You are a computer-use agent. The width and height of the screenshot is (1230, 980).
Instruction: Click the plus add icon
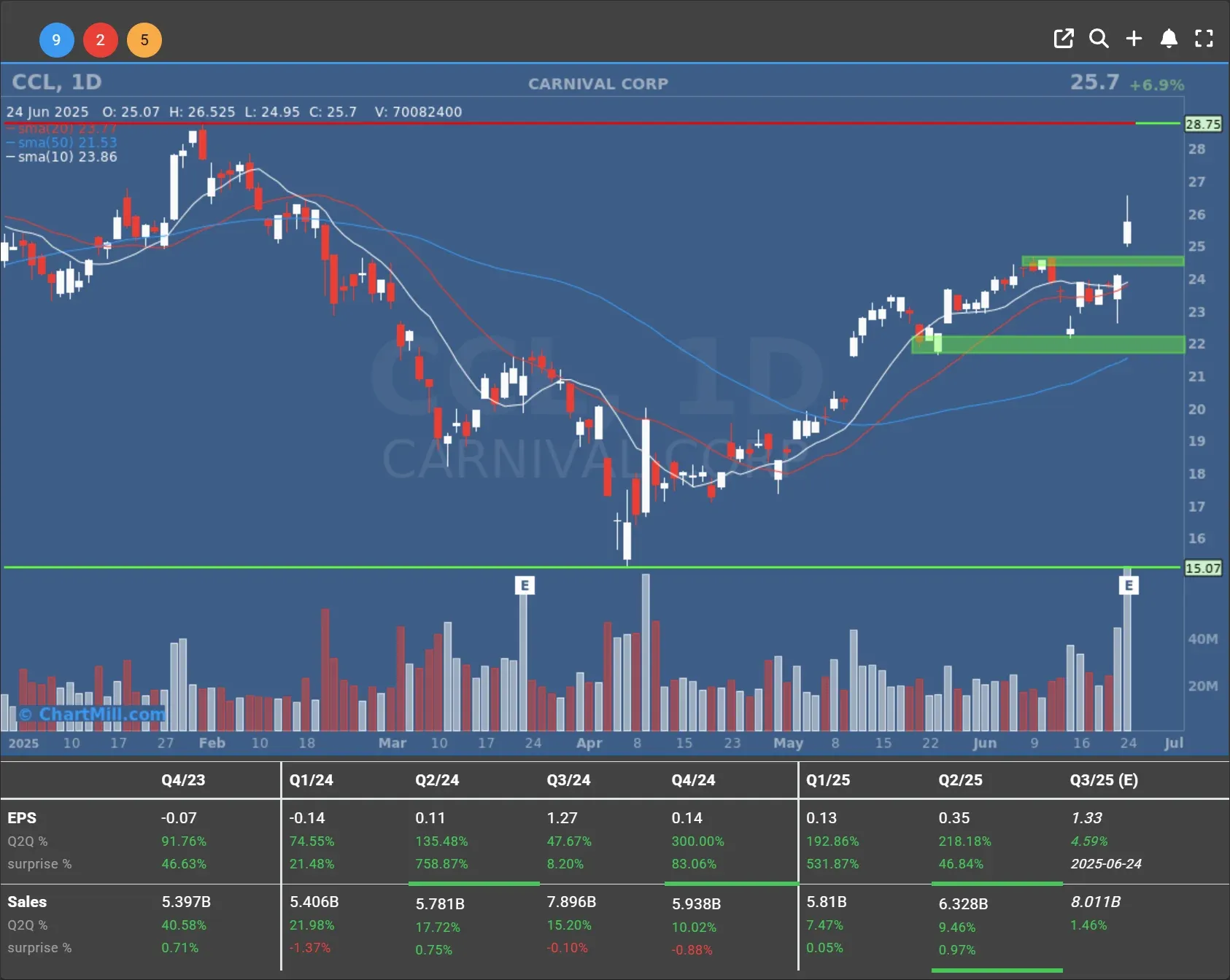click(x=1134, y=39)
